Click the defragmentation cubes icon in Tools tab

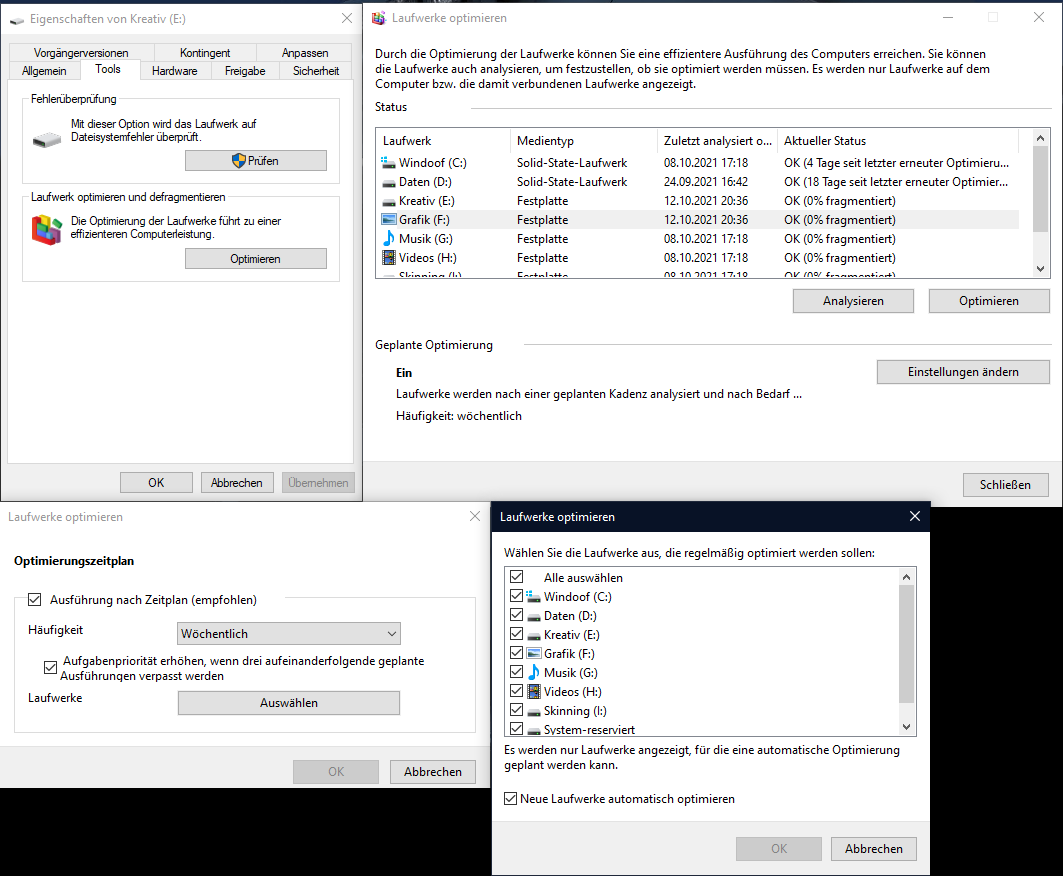coord(47,230)
